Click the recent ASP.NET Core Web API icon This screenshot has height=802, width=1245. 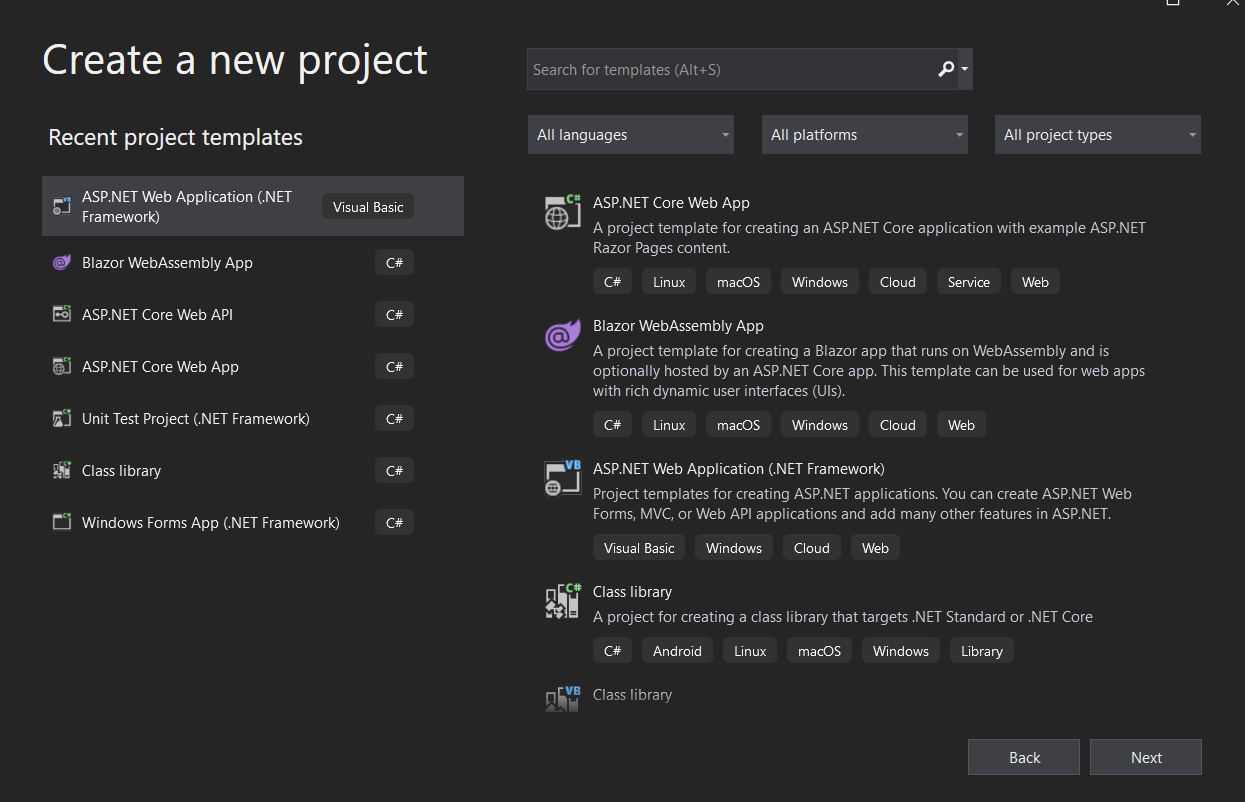coord(62,314)
